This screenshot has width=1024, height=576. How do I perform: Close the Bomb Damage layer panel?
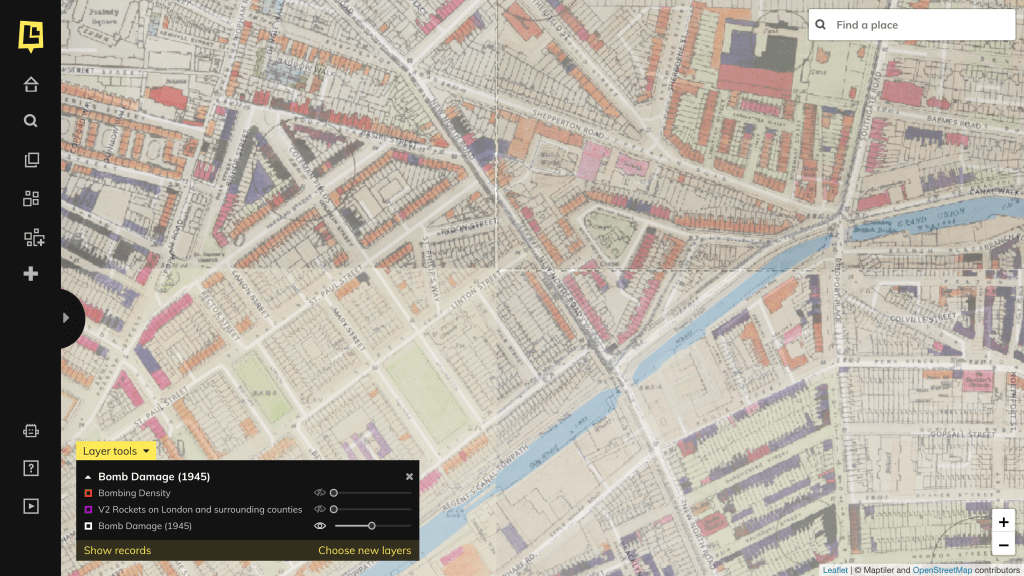click(x=409, y=477)
